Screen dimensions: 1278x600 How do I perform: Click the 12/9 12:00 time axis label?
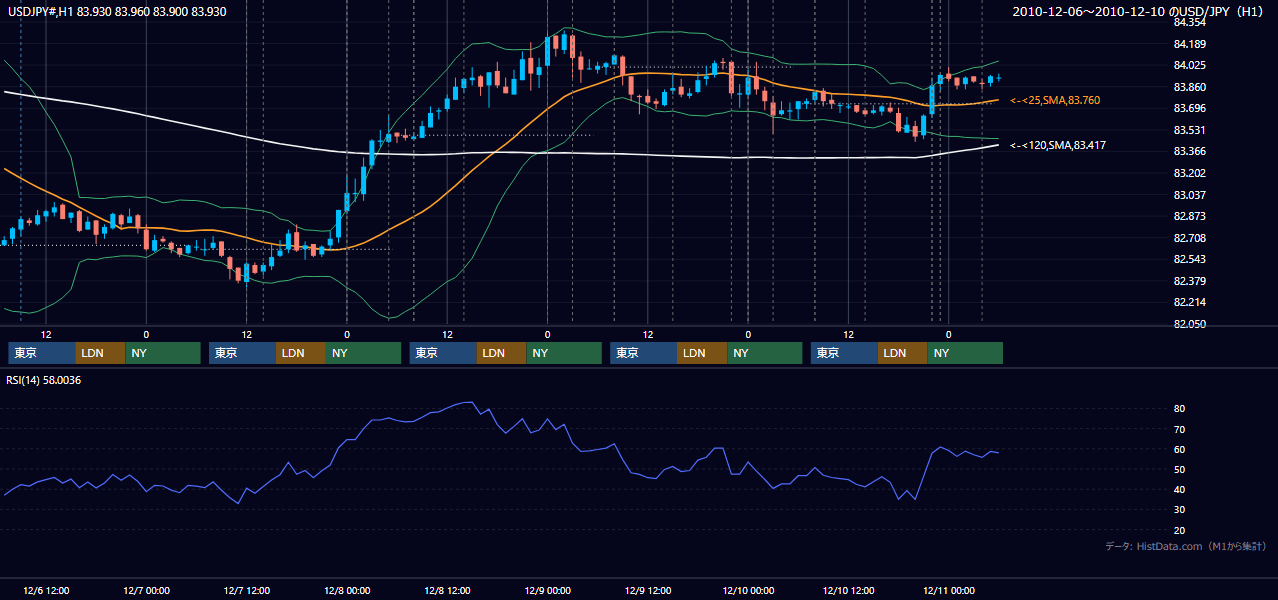648,590
